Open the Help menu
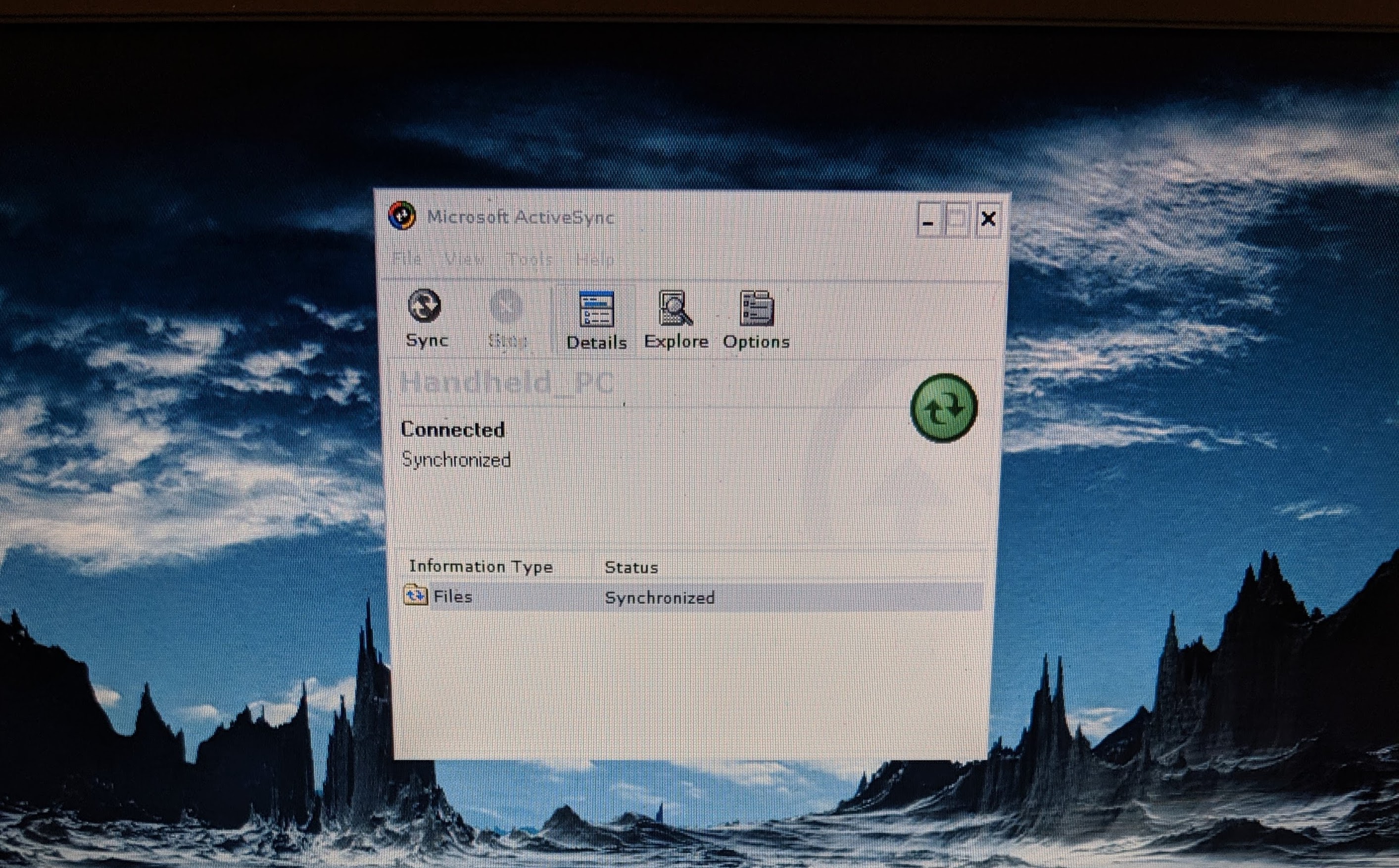1399x868 pixels. click(x=595, y=260)
